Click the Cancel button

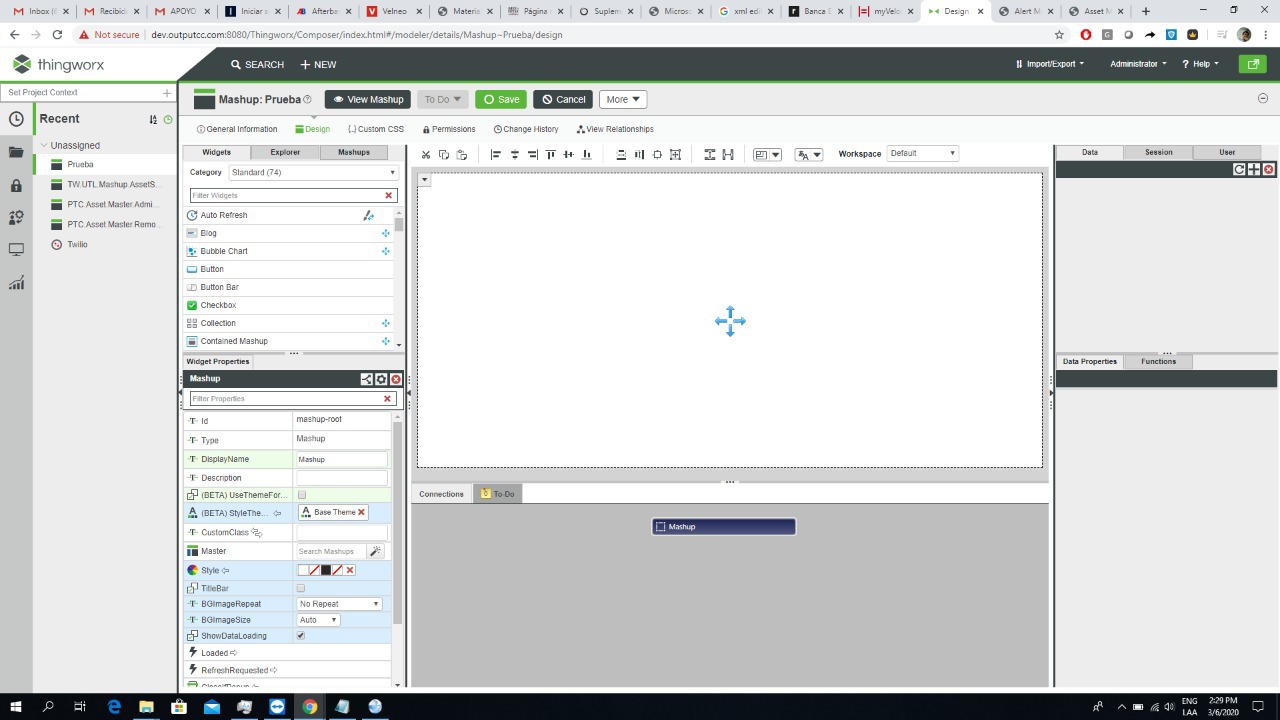pos(563,99)
